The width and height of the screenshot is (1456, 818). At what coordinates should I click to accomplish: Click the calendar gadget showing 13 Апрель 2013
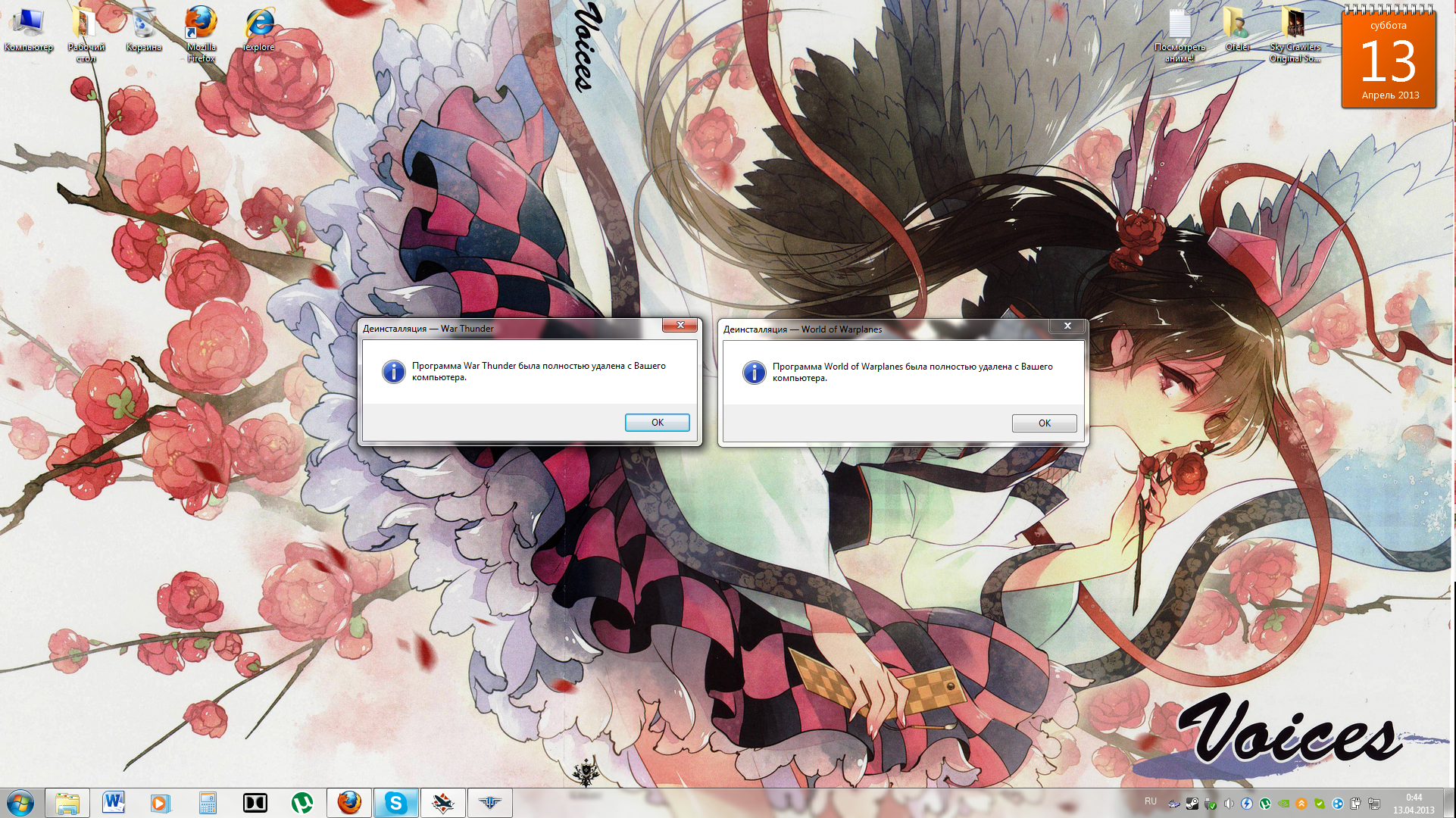coord(1389,58)
